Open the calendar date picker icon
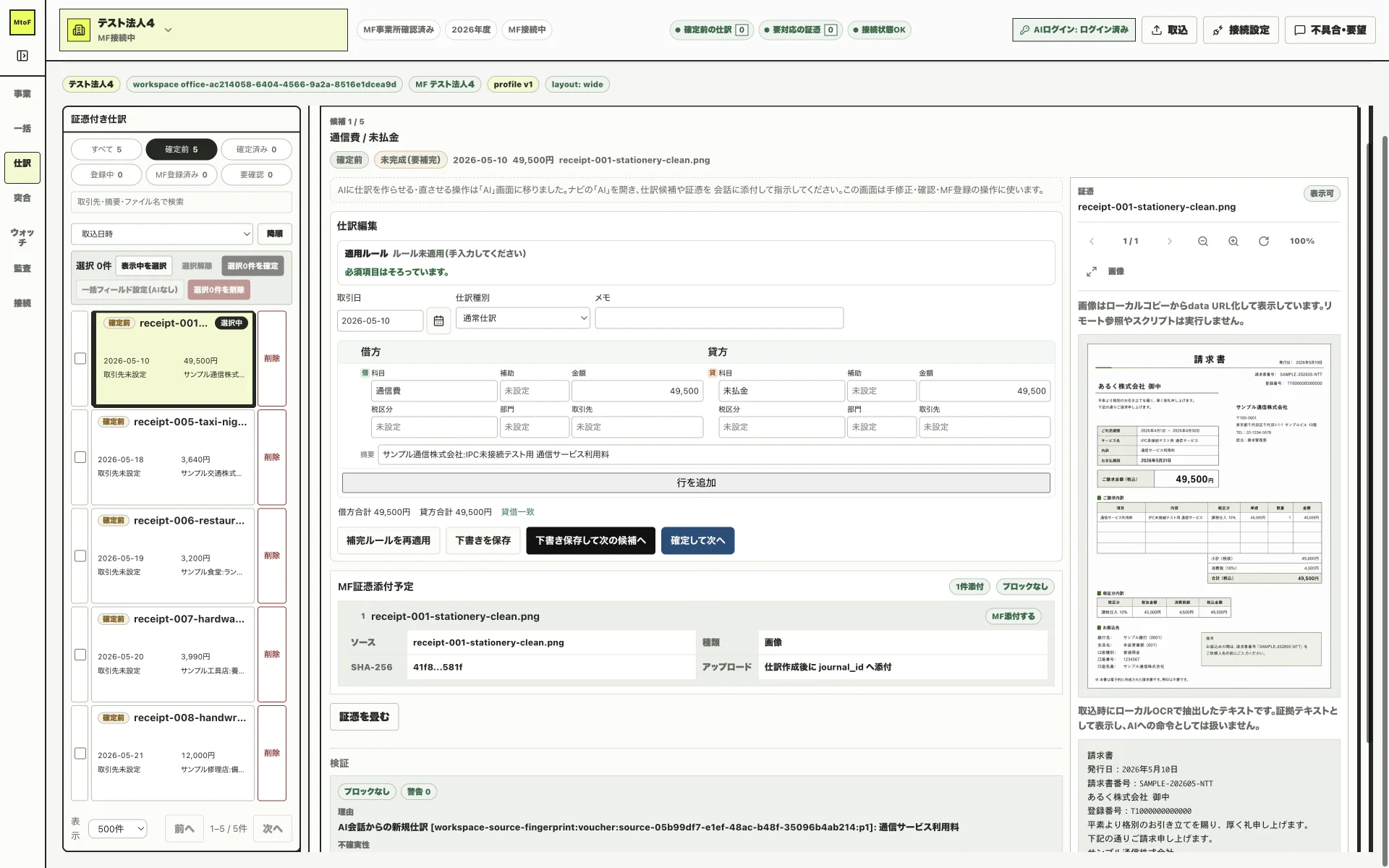 [x=438, y=320]
